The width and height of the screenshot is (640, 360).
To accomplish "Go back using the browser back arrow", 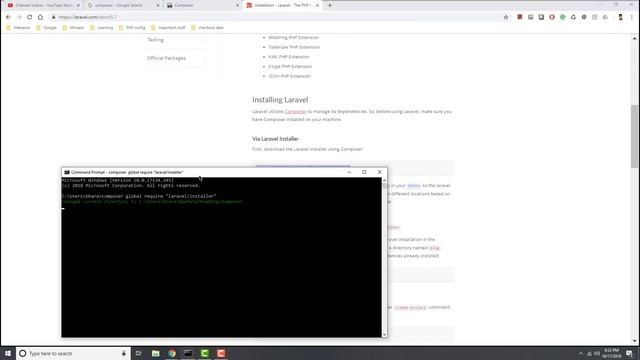I will (9, 17).
